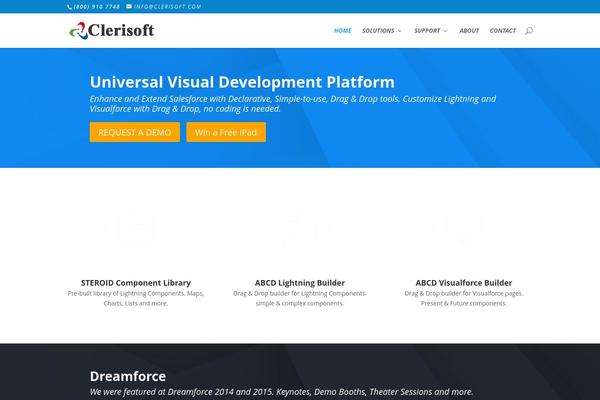Open the Solutions menu
Viewport: 600px width, 400px height.
point(378,31)
